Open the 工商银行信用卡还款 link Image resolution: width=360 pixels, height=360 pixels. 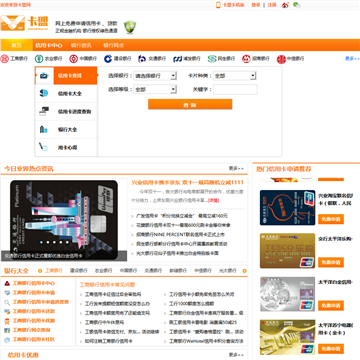point(34,311)
